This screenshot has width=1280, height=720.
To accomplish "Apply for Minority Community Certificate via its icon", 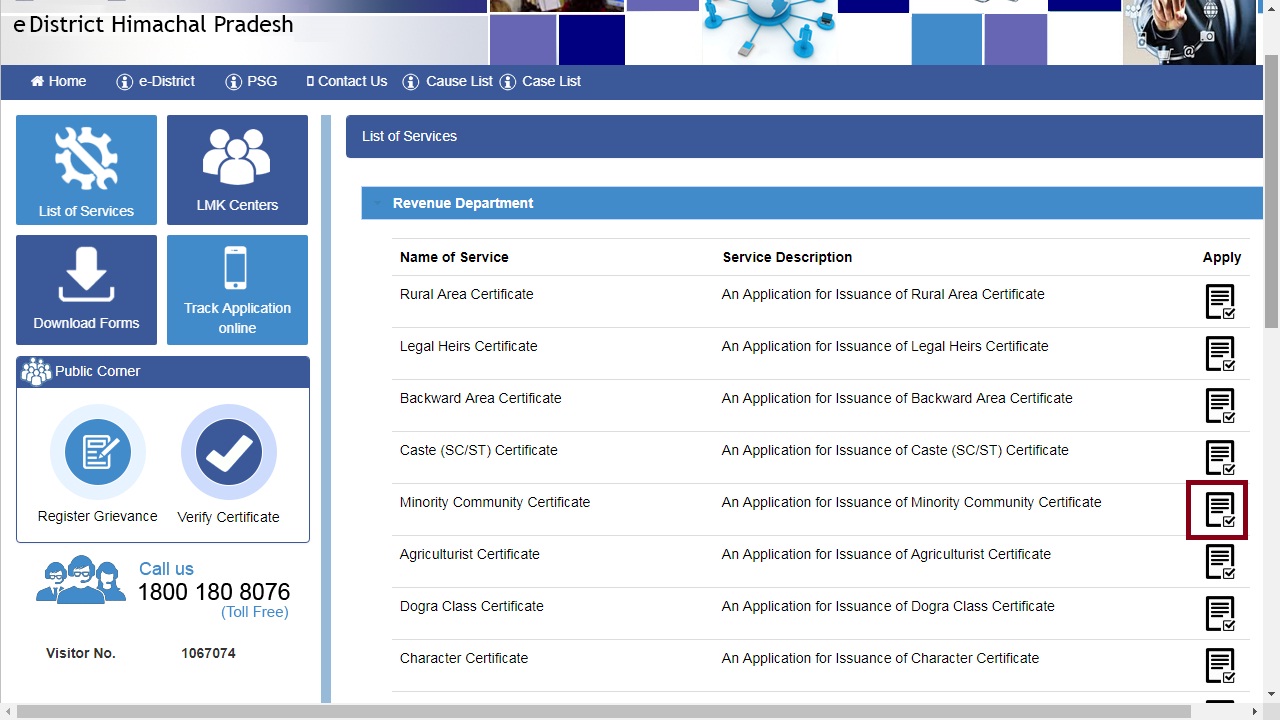I will [1218, 509].
